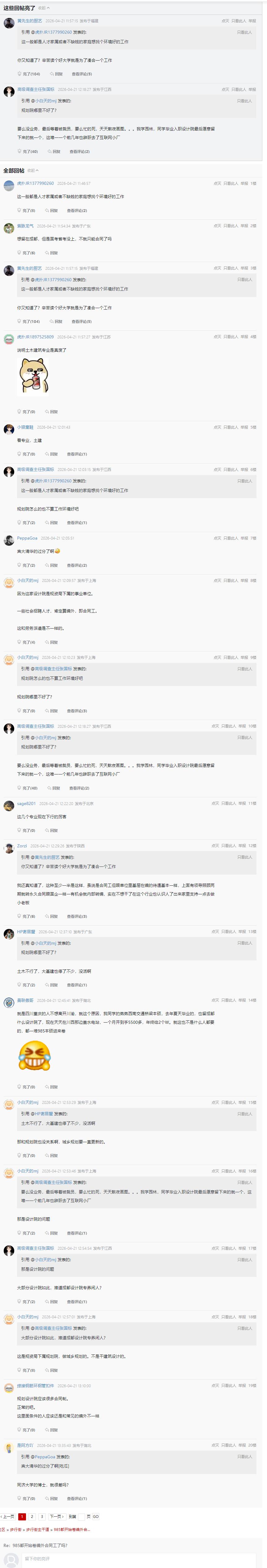Collapse the 全部回帖 section
The width and height of the screenshot is (267, 1568).
(33, 171)
